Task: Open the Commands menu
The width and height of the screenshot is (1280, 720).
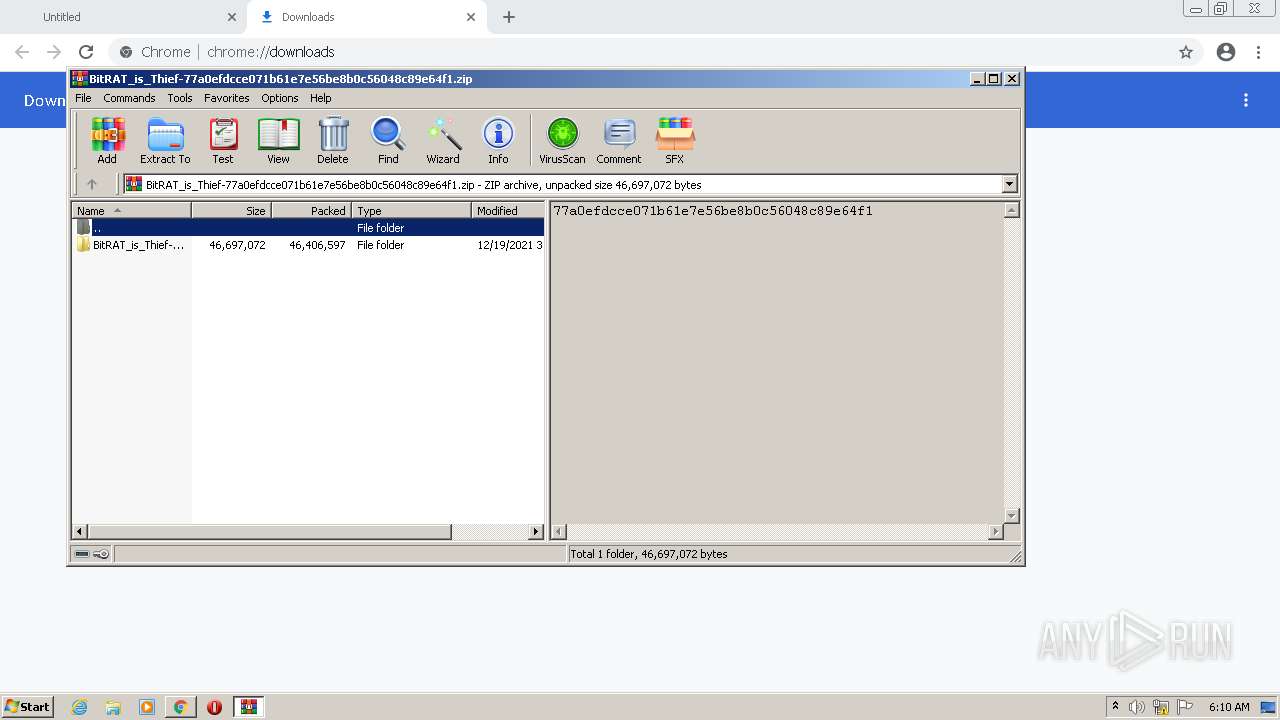Action: (x=129, y=98)
